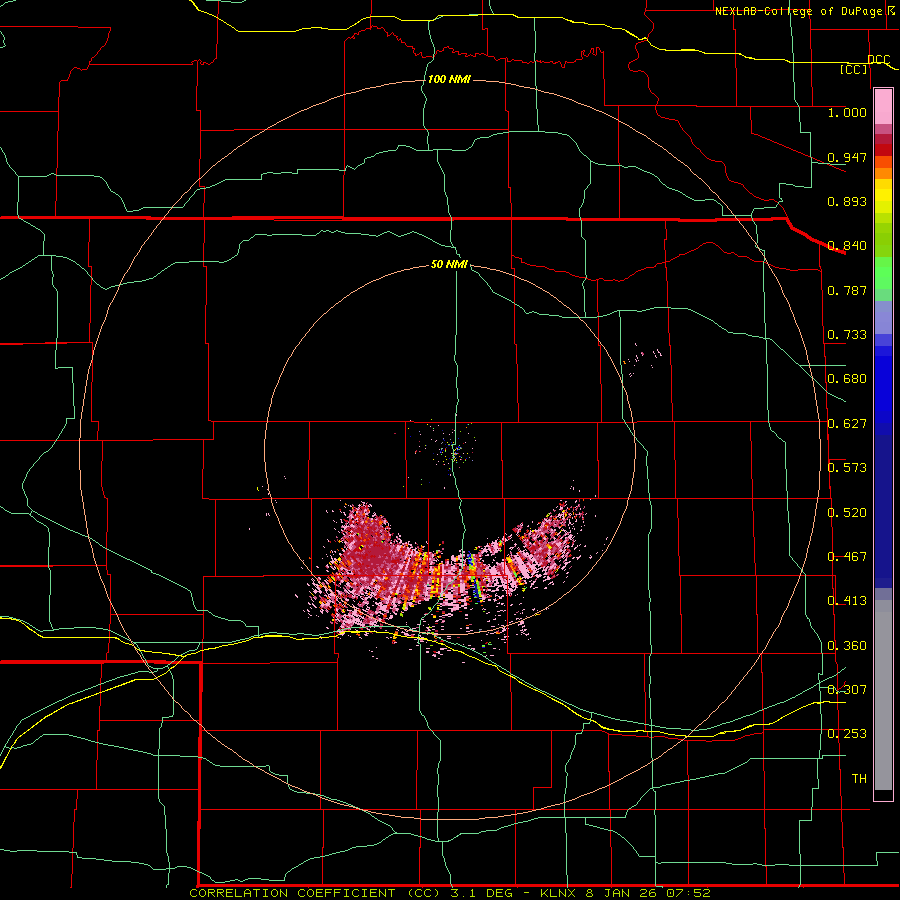This screenshot has width=900, height=900.
Task: Select the 0.733 scale label
Action: [x=847, y=335]
